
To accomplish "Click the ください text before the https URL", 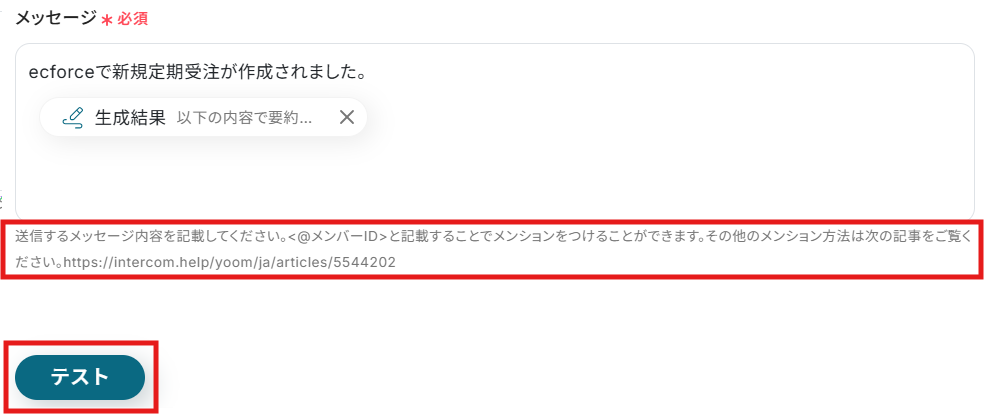I will point(39,262).
